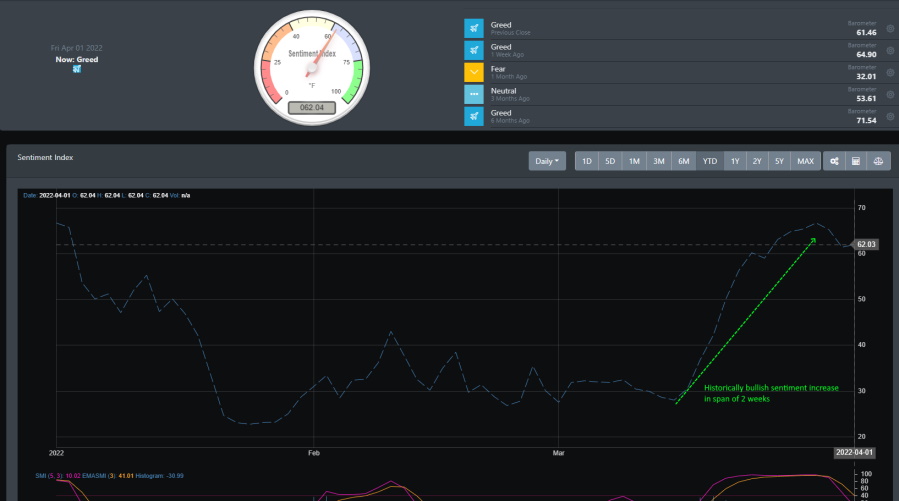Expand the Daily interval dropdown
This screenshot has width=899, height=501.
(547, 161)
